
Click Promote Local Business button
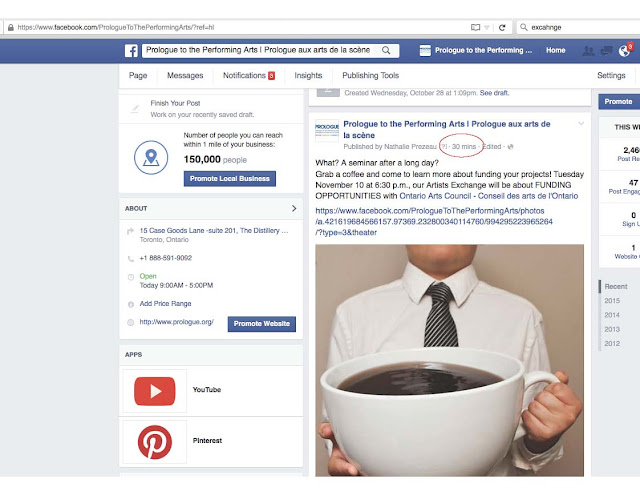230,179
